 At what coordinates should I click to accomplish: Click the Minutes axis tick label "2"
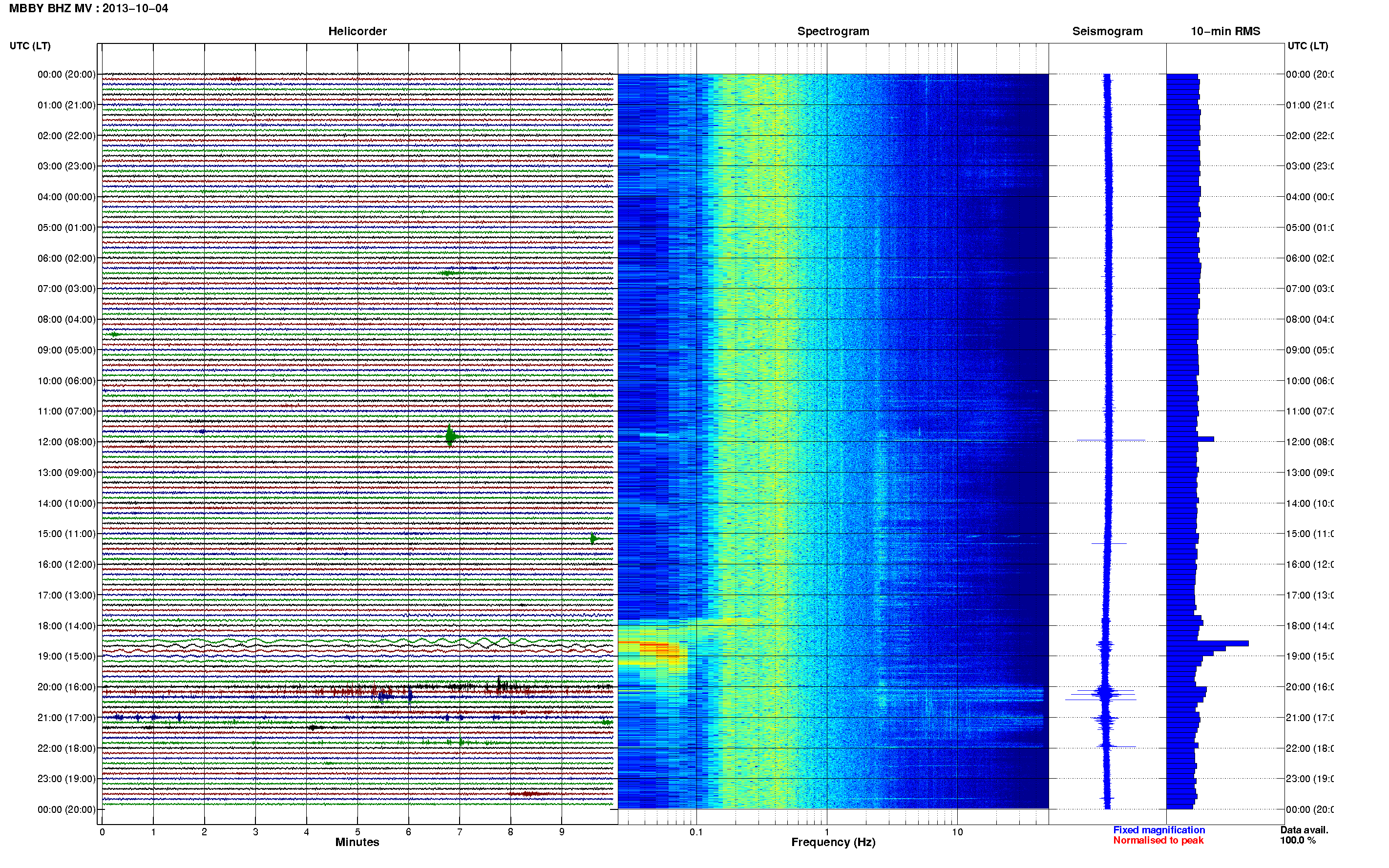coord(205,832)
